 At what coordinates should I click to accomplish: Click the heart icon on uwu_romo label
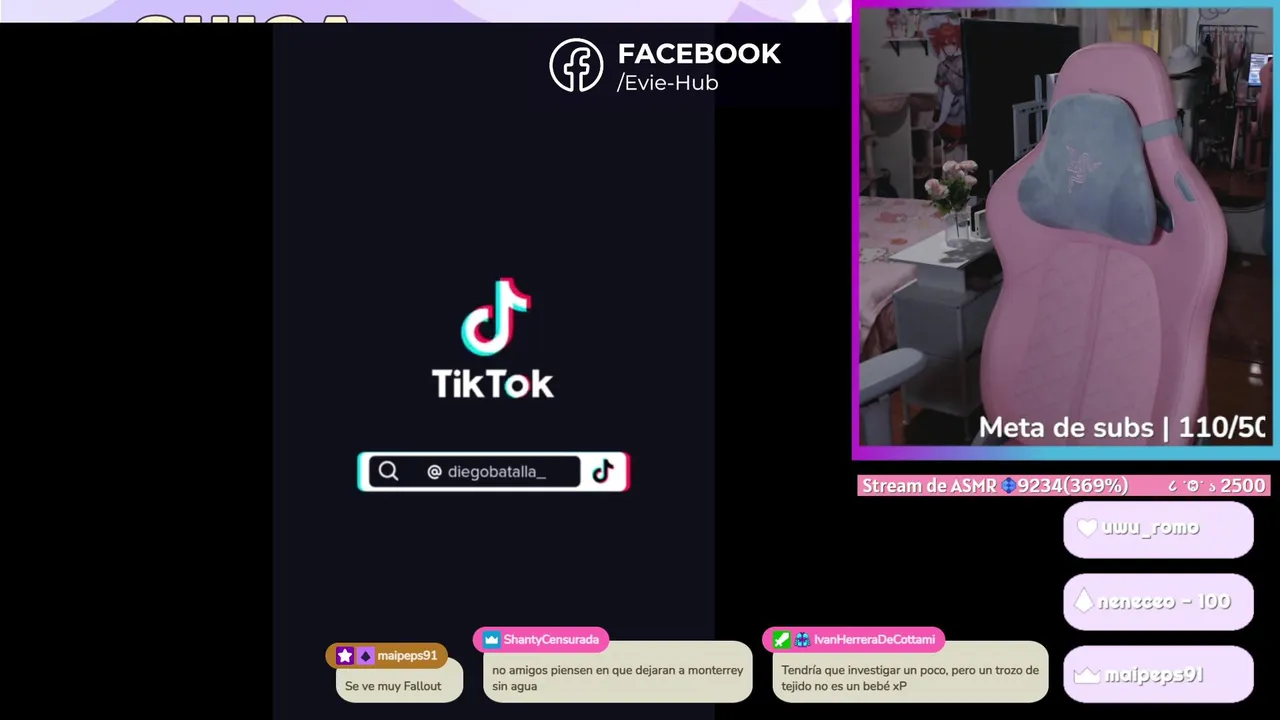point(1087,527)
